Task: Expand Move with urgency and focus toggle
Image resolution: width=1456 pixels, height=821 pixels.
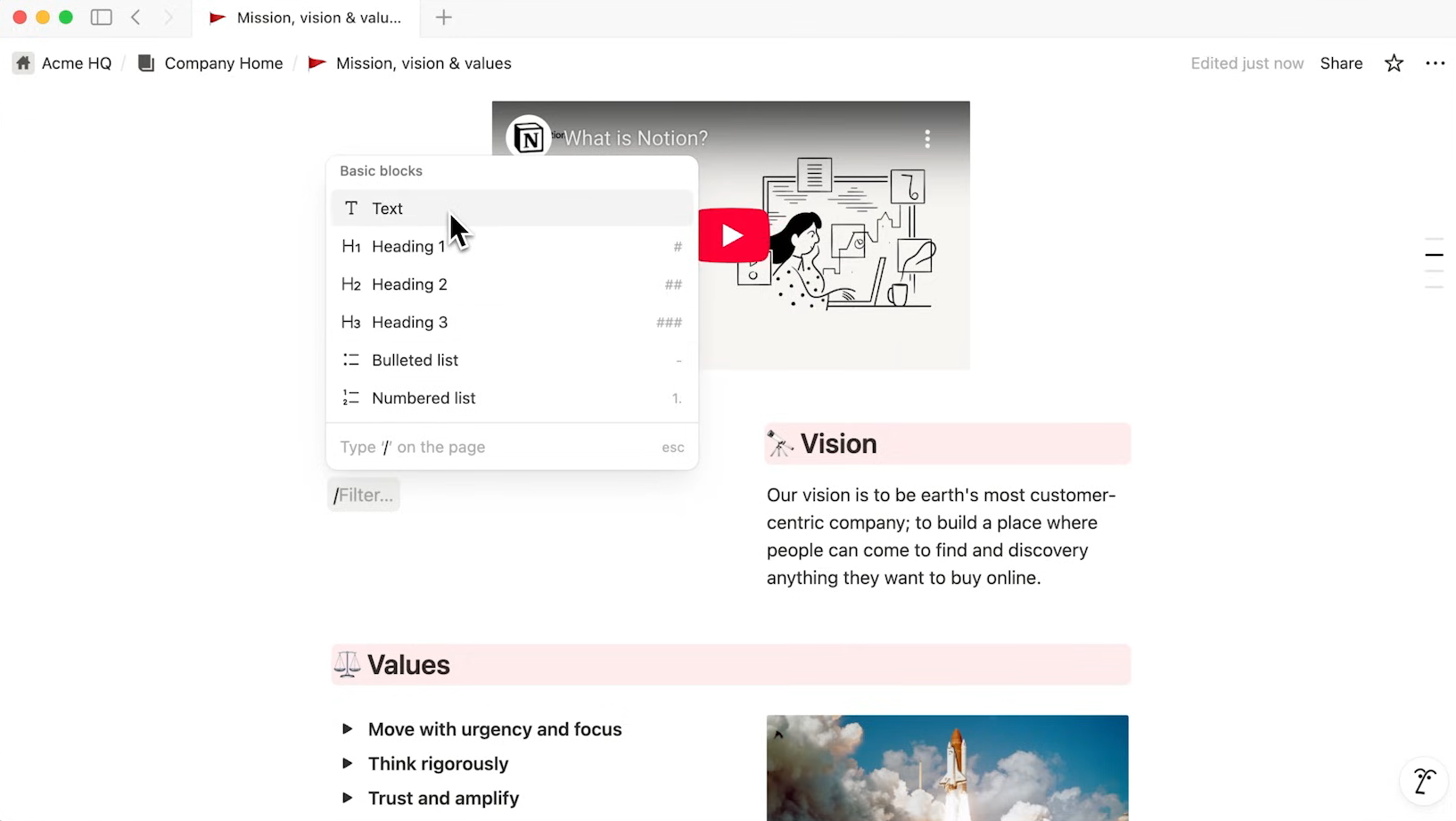Action: (x=347, y=729)
